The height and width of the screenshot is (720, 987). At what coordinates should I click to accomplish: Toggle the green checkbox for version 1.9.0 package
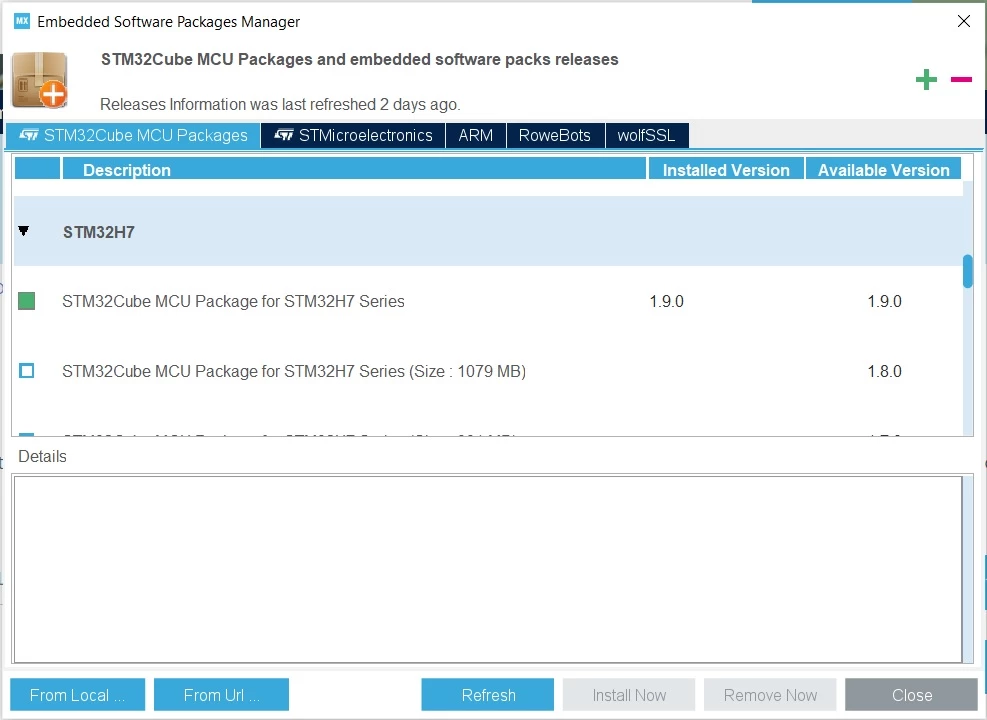[x=26, y=301]
